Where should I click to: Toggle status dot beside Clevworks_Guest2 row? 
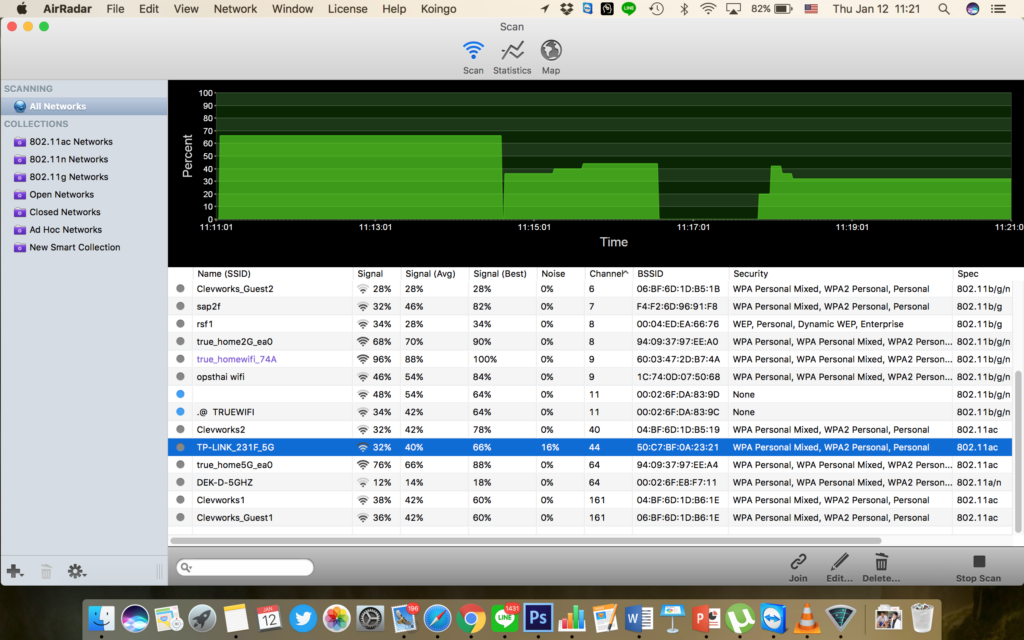180,289
